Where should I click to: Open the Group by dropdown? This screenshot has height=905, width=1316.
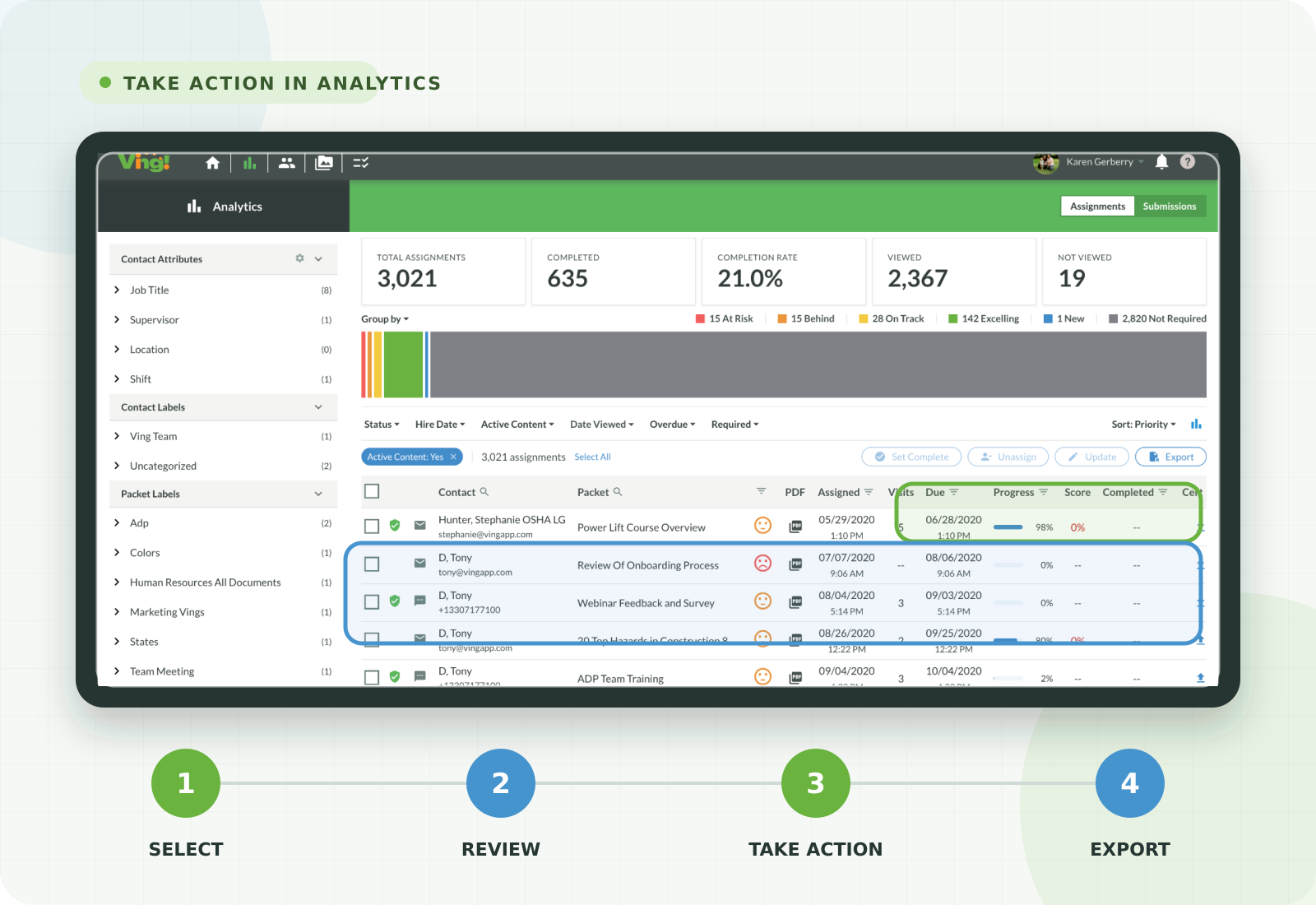point(385,319)
